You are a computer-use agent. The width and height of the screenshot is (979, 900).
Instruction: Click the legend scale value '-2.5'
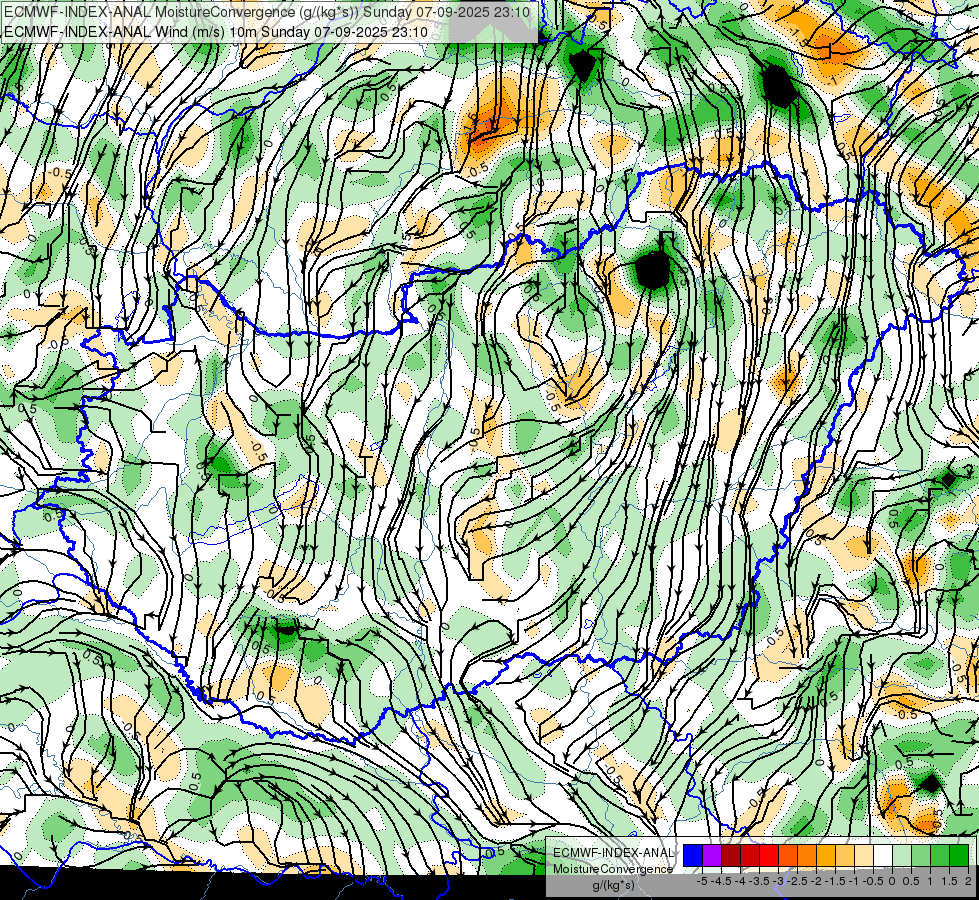click(x=797, y=881)
